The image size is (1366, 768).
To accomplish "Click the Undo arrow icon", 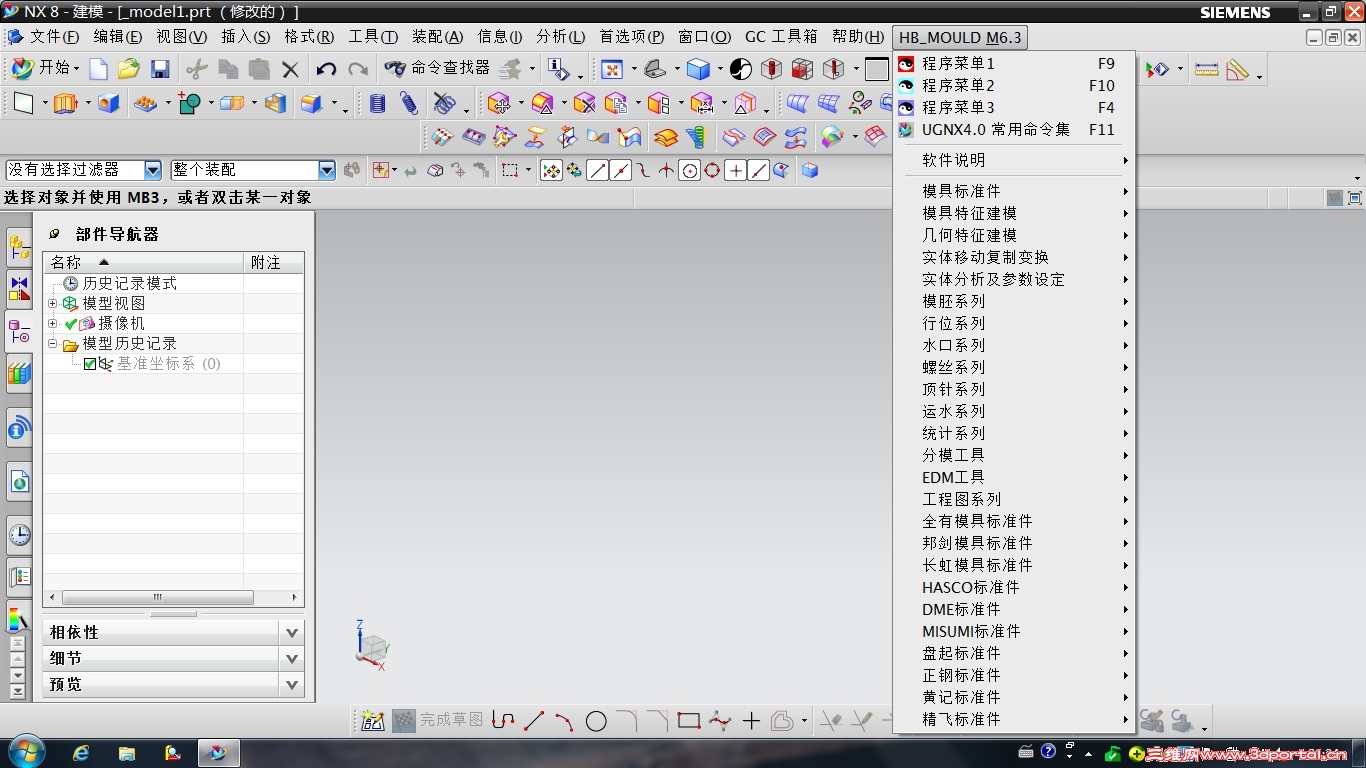I will click(x=326, y=69).
